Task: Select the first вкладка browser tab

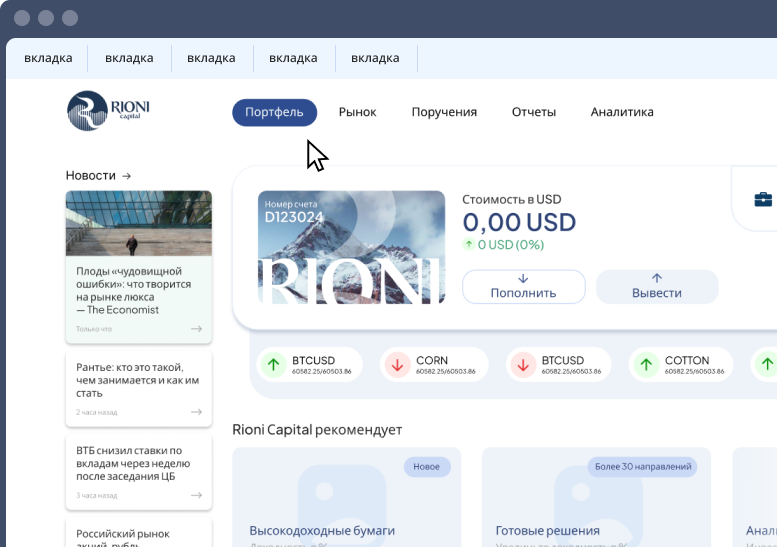Action: click(x=48, y=58)
